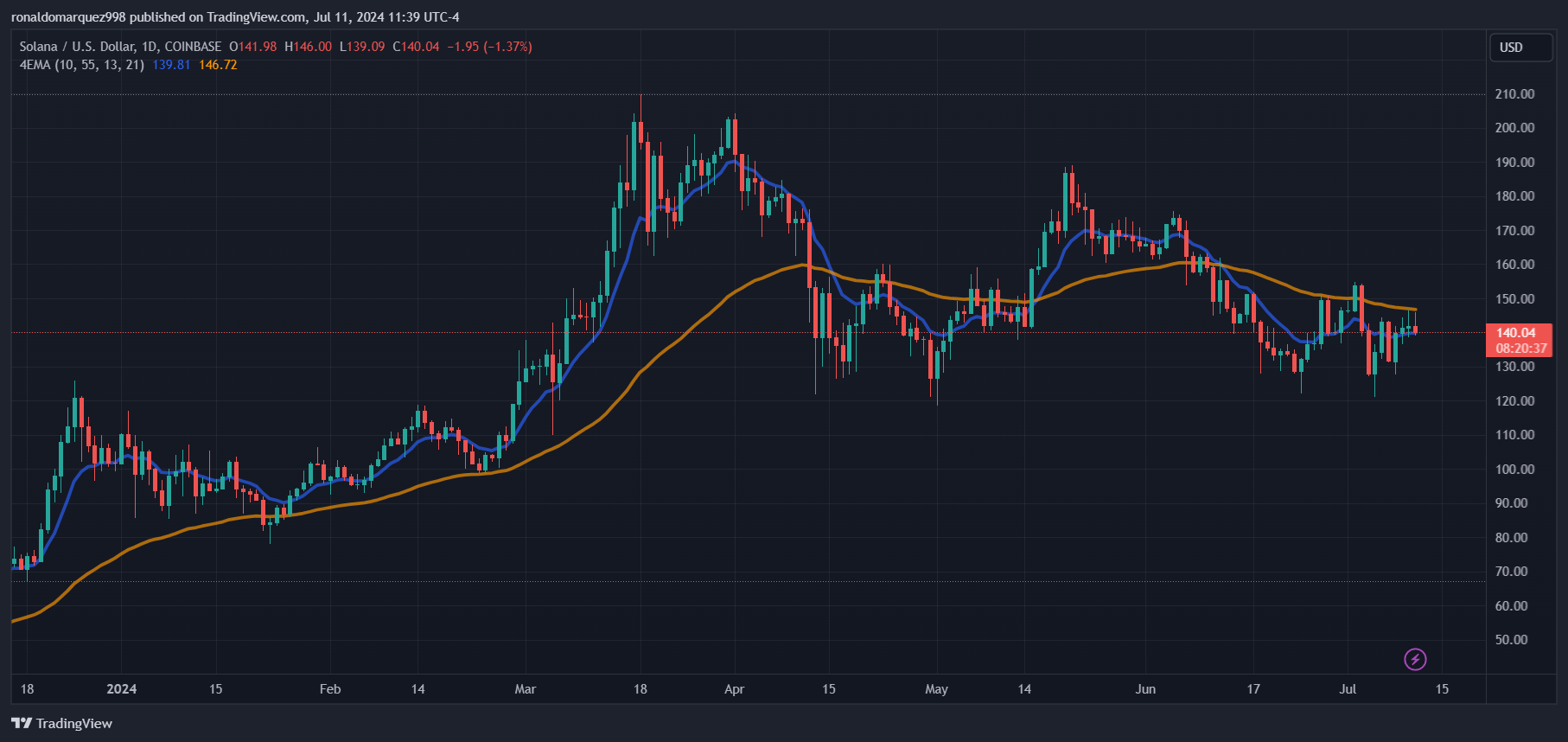Click the 150.00 price axis label
Image resolution: width=1568 pixels, height=742 pixels.
click(1515, 299)
